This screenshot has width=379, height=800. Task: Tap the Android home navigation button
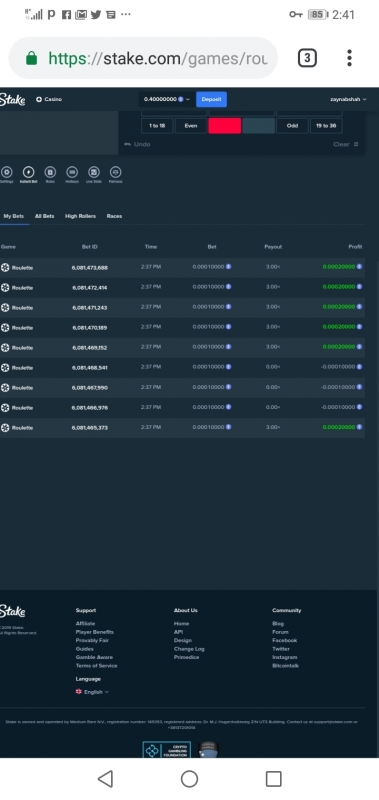(x=189, y=779)
